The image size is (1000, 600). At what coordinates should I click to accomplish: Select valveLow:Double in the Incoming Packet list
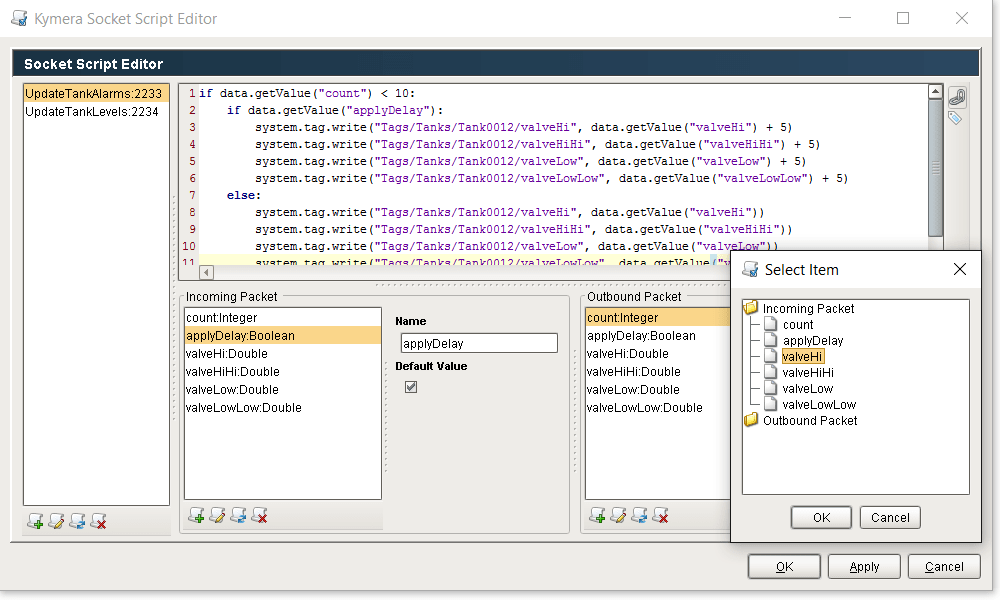pos(283,389)
